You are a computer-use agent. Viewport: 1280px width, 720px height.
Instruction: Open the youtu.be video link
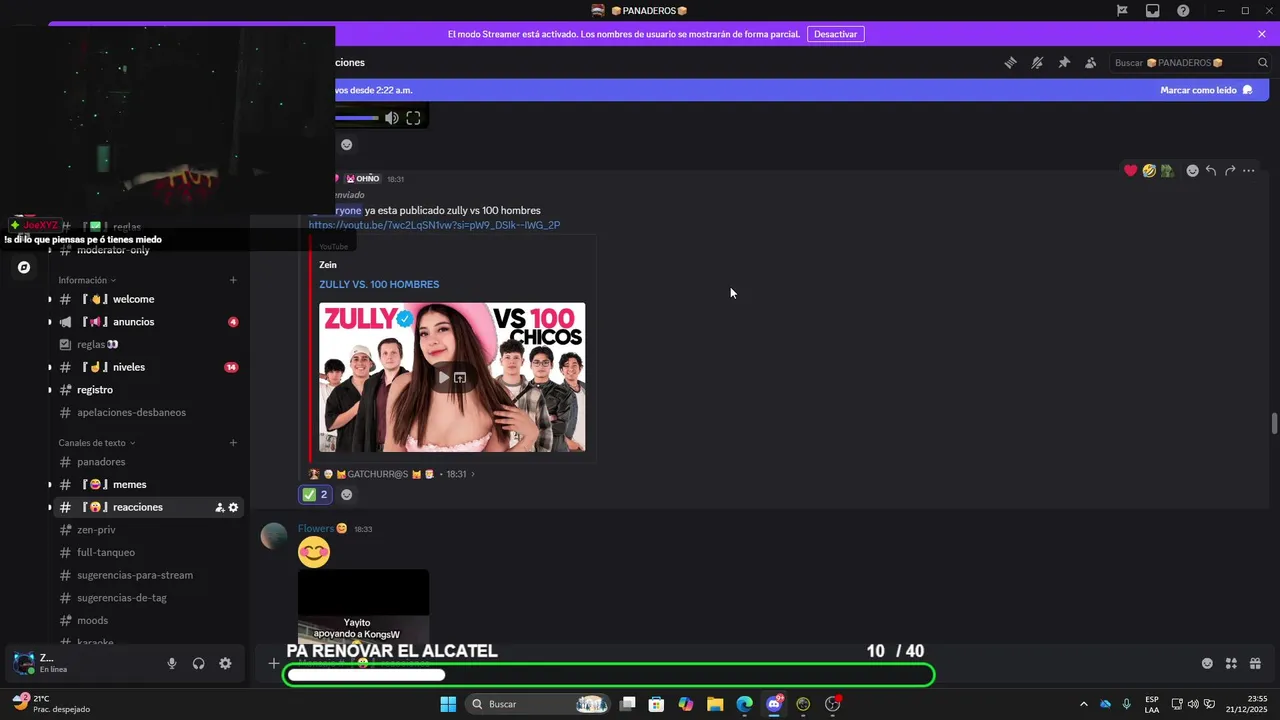tap(434, 225)
